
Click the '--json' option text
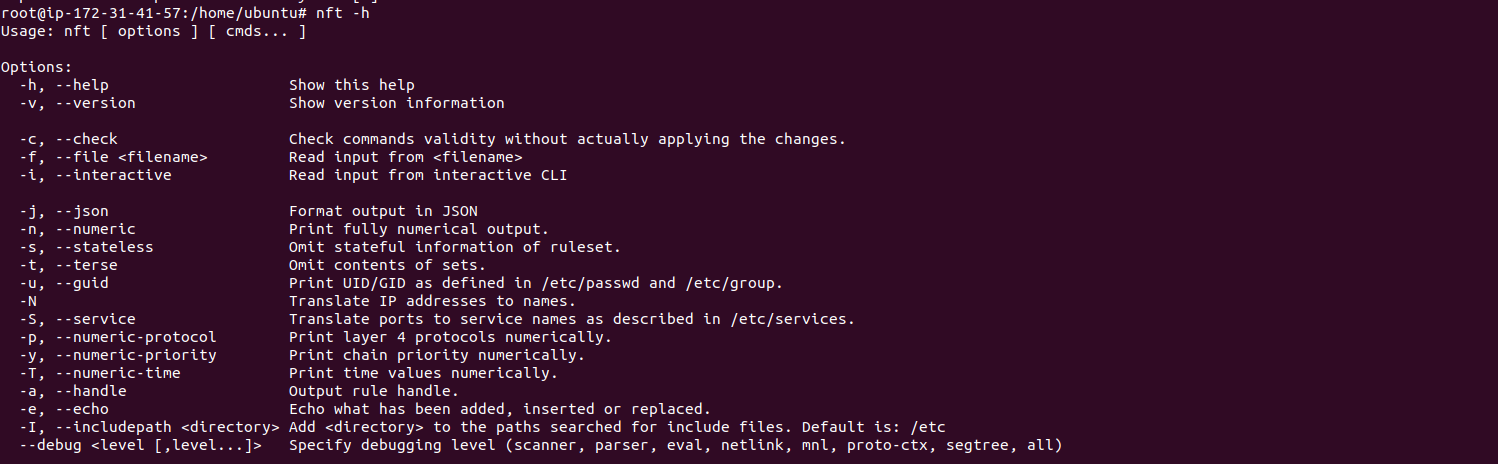(82, 211)
